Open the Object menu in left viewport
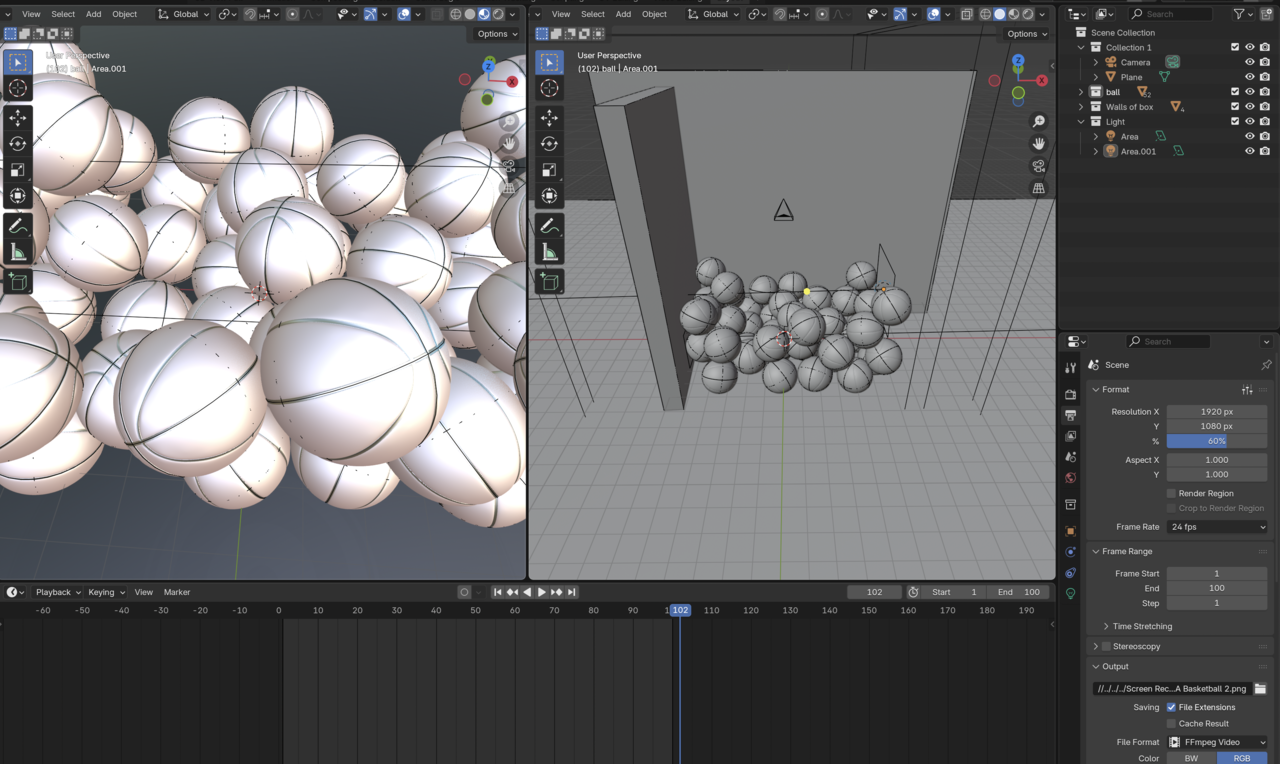Image resolution: width=1280 pixels, height=764 pixels. click(125, 14)
